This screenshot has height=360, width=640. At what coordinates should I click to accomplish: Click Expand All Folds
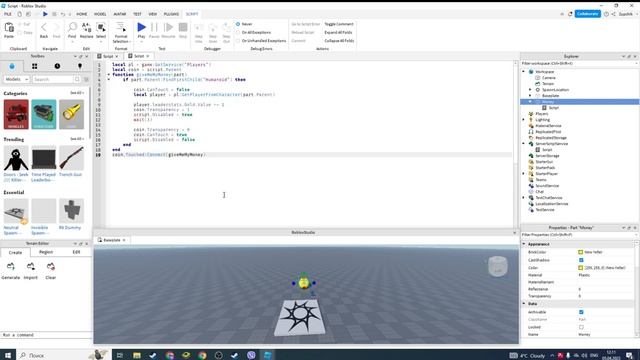[338, 32]
